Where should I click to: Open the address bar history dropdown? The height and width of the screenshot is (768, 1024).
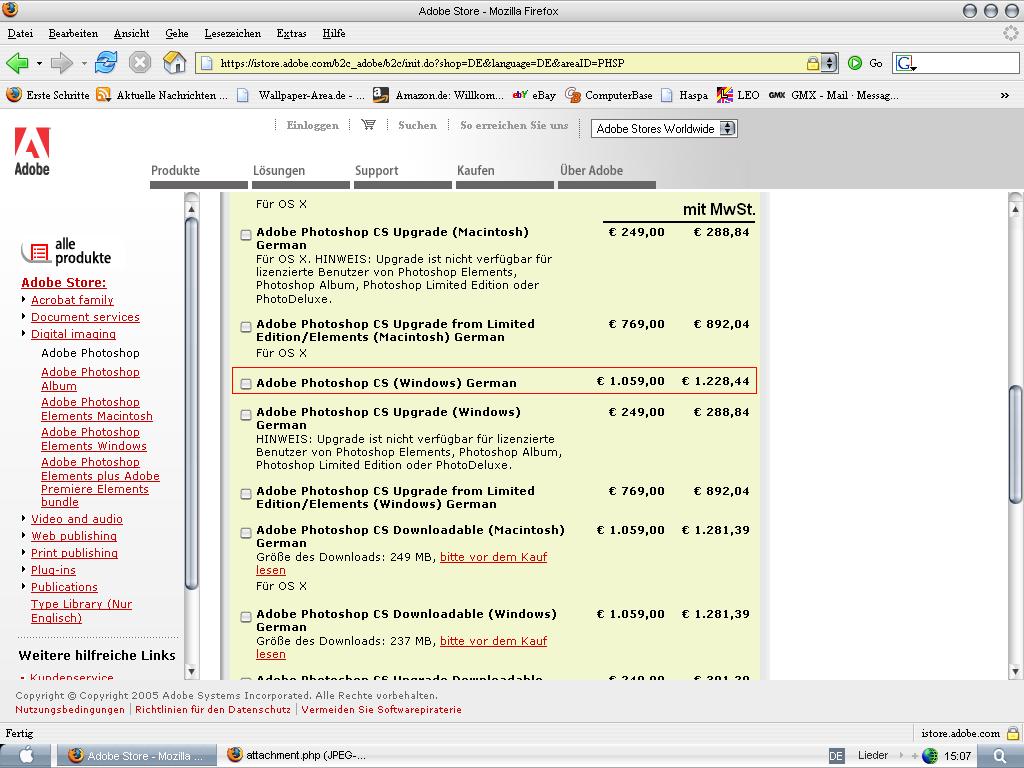(829, 63)
